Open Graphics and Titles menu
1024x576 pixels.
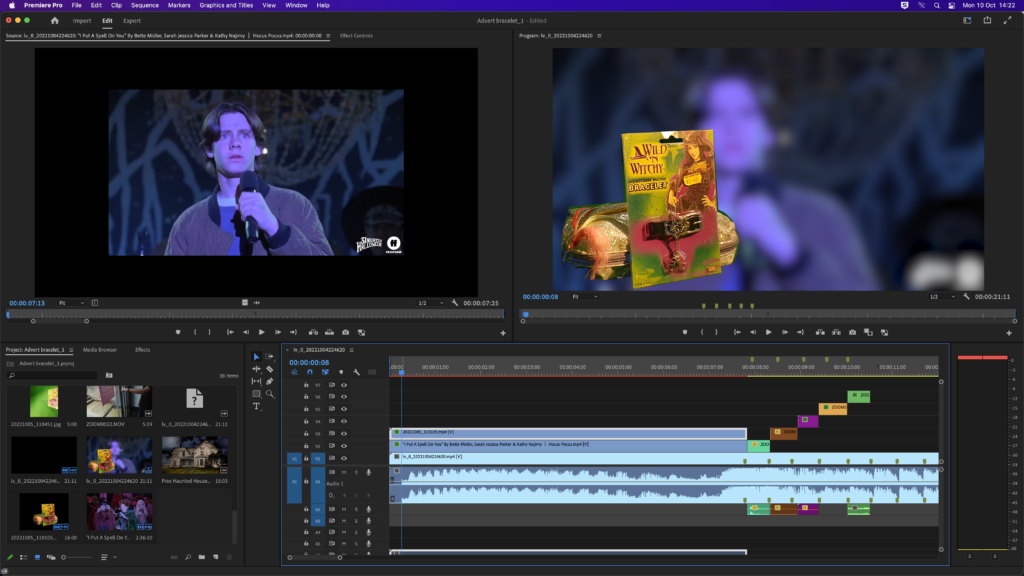(x=226, y=5)
